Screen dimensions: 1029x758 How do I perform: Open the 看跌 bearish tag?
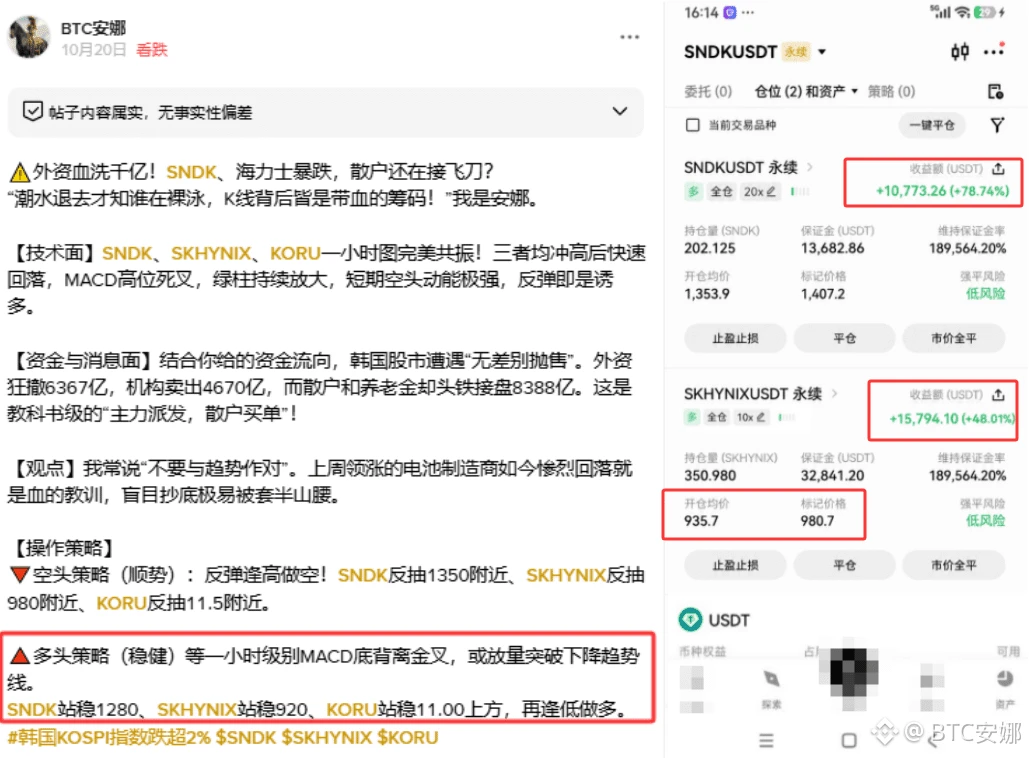152,50
